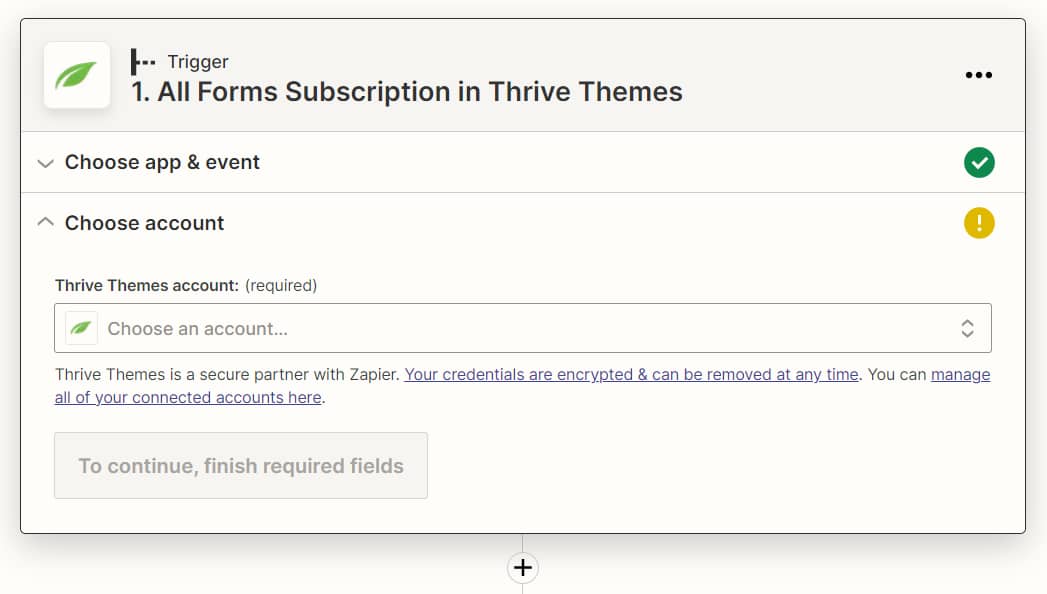Click the green checkmark status icon

(x=979, y=162)
